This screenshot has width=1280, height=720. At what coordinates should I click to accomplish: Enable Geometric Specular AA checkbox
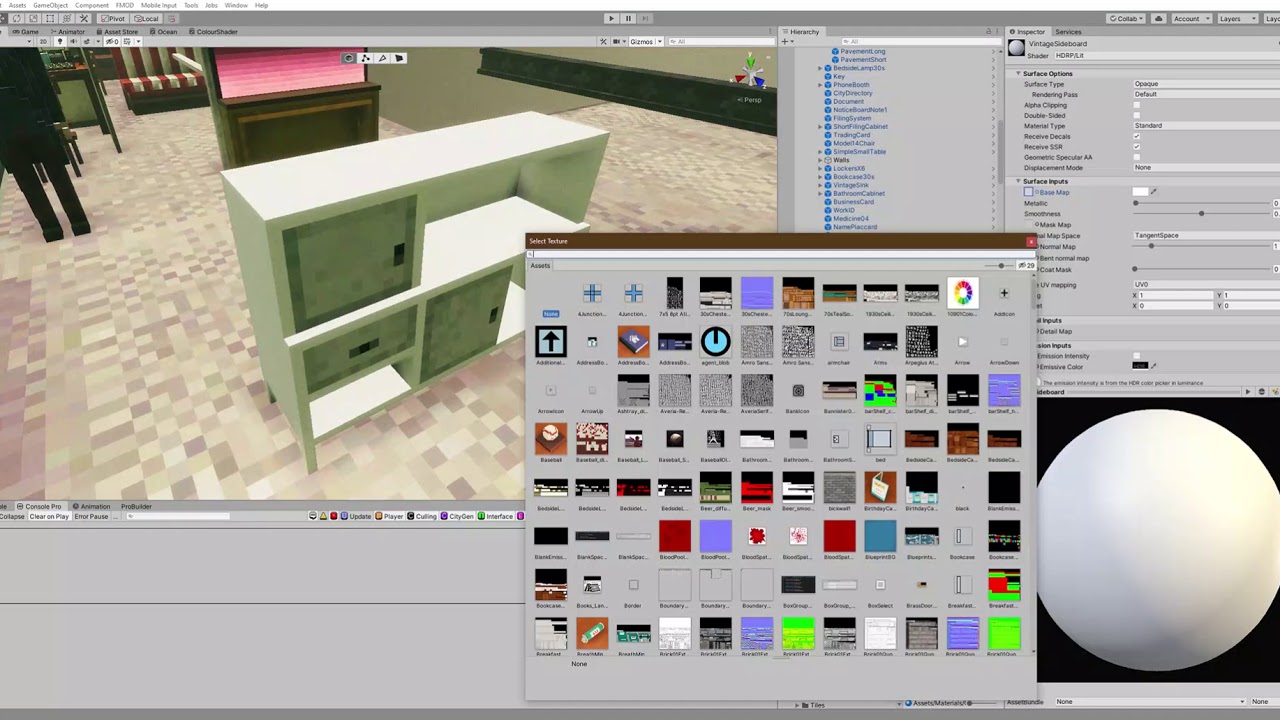1137,157
